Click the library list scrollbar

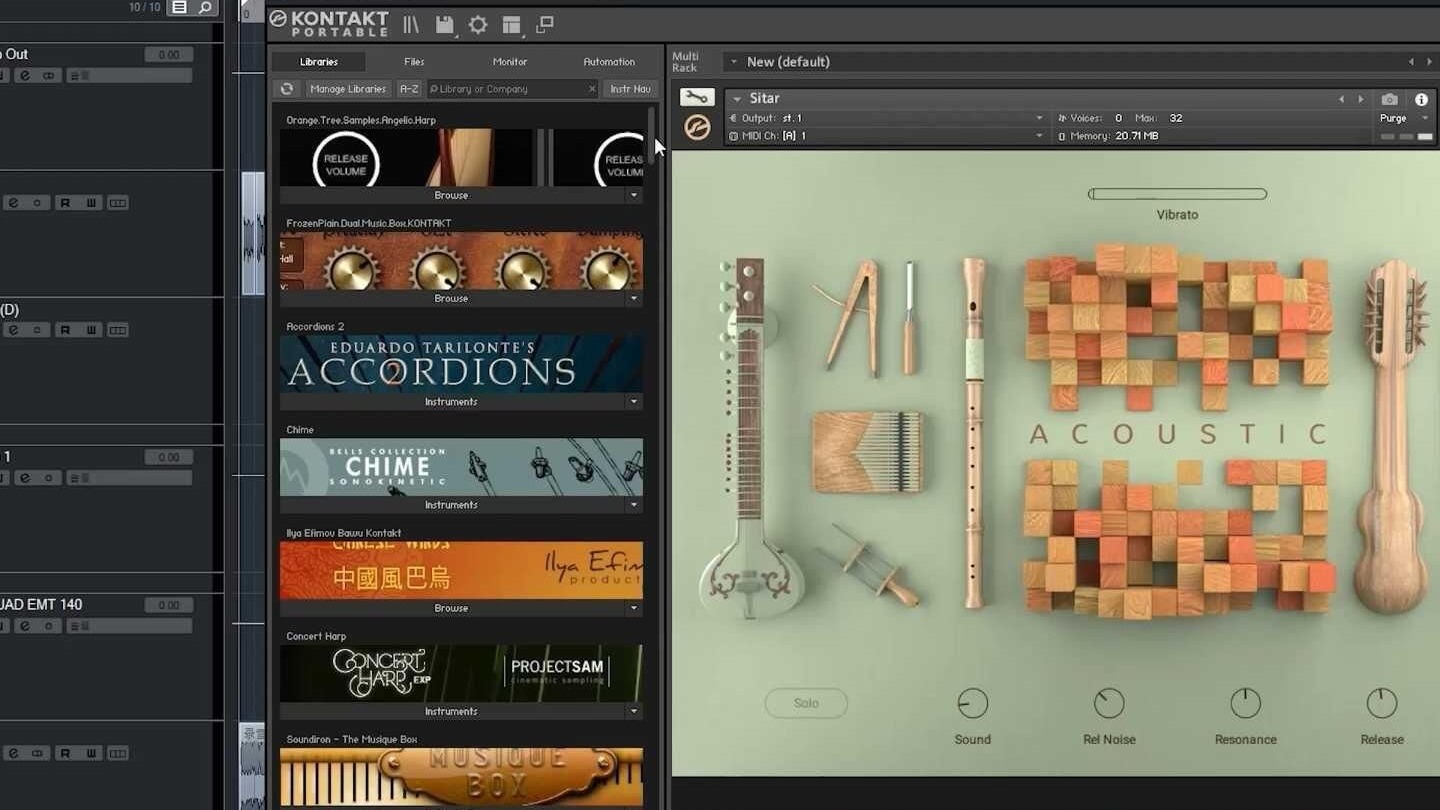click(x=653, y=135)
